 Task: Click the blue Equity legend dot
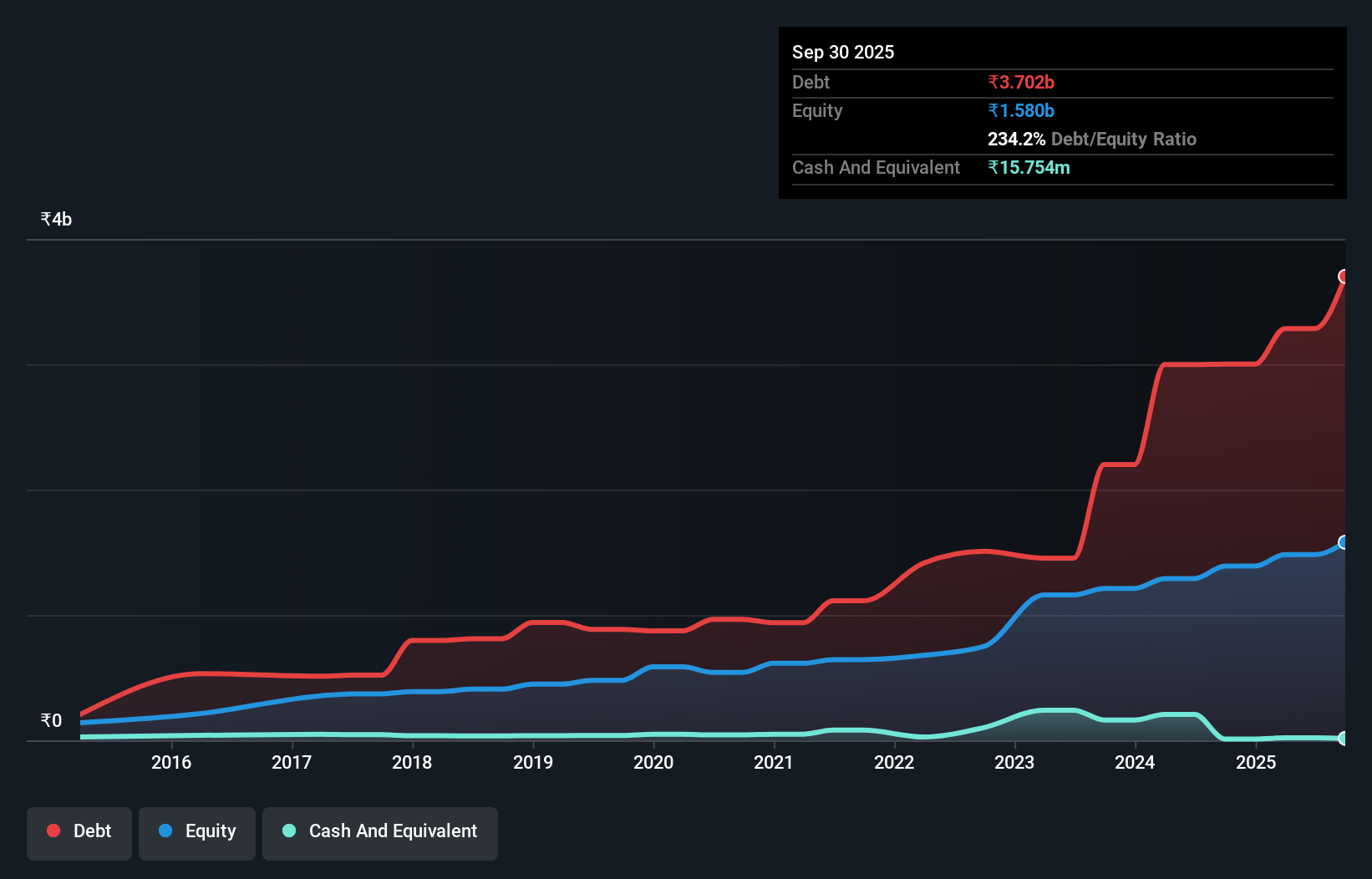tap(165, 831)
